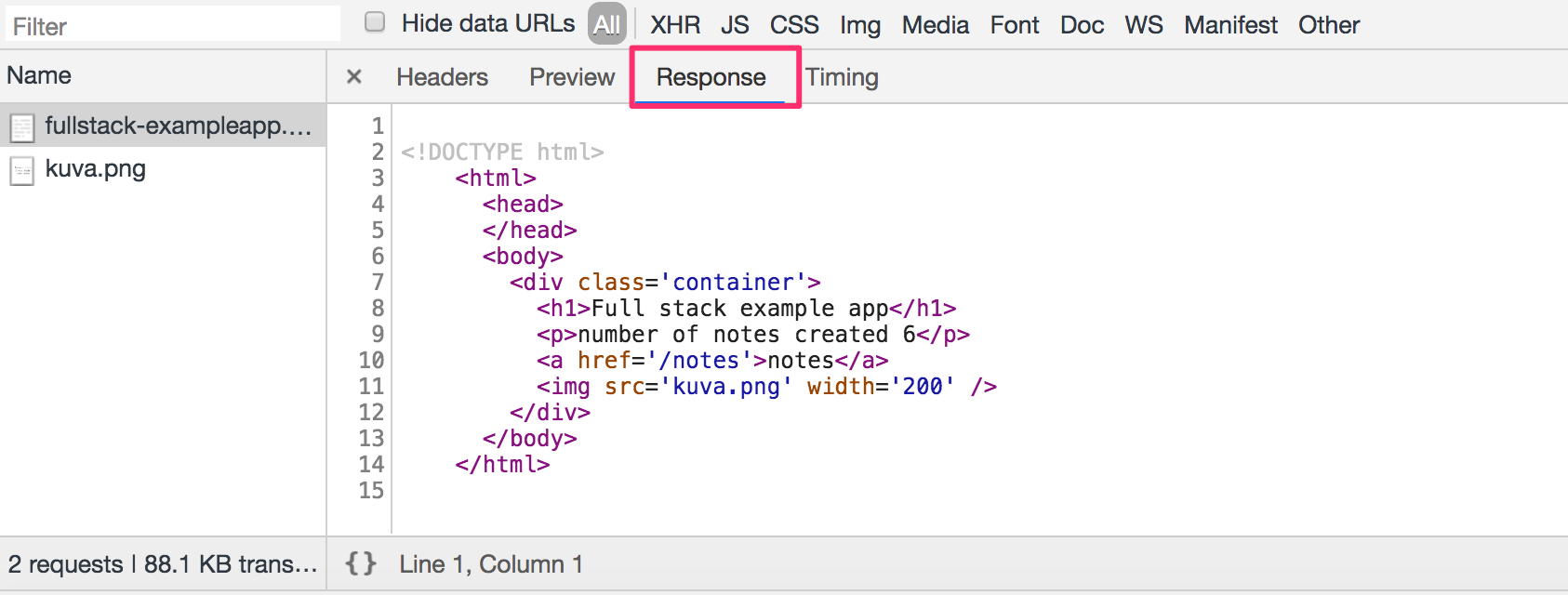Close the request details panel
This screenshot has height=595, width=1568.
pos(353,77)
